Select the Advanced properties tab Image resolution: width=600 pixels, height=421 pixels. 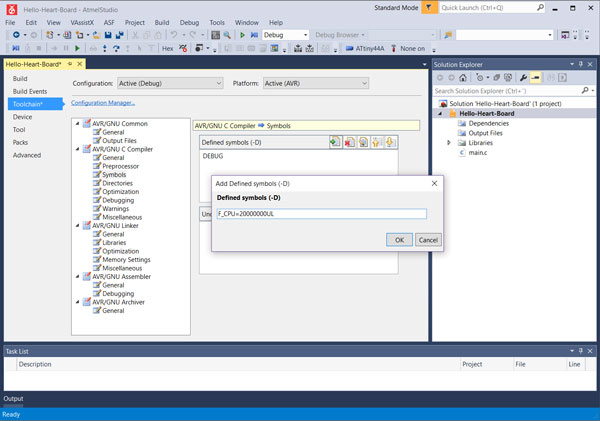(27, 155)
